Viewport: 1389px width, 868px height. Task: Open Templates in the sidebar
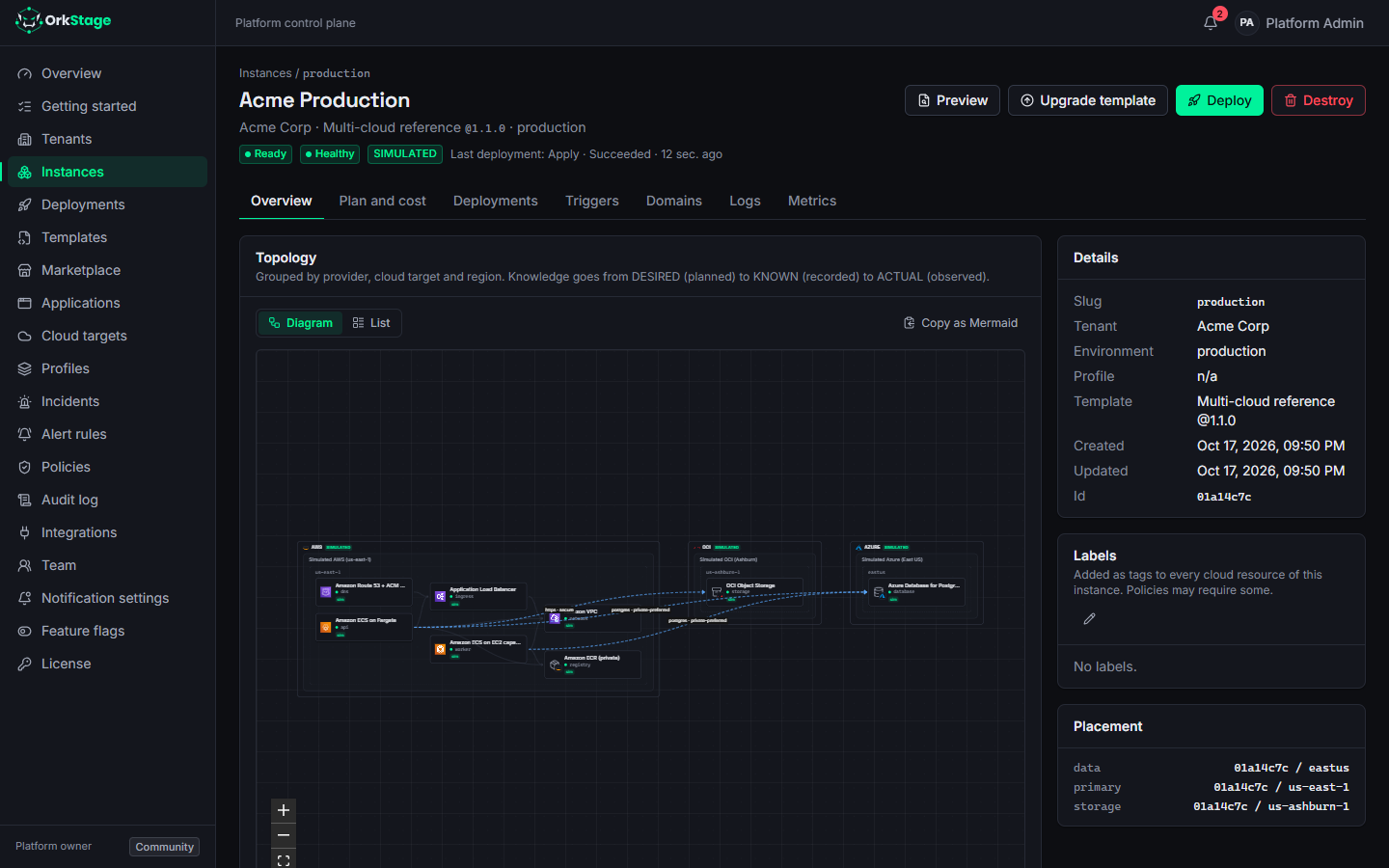[107, 237]
